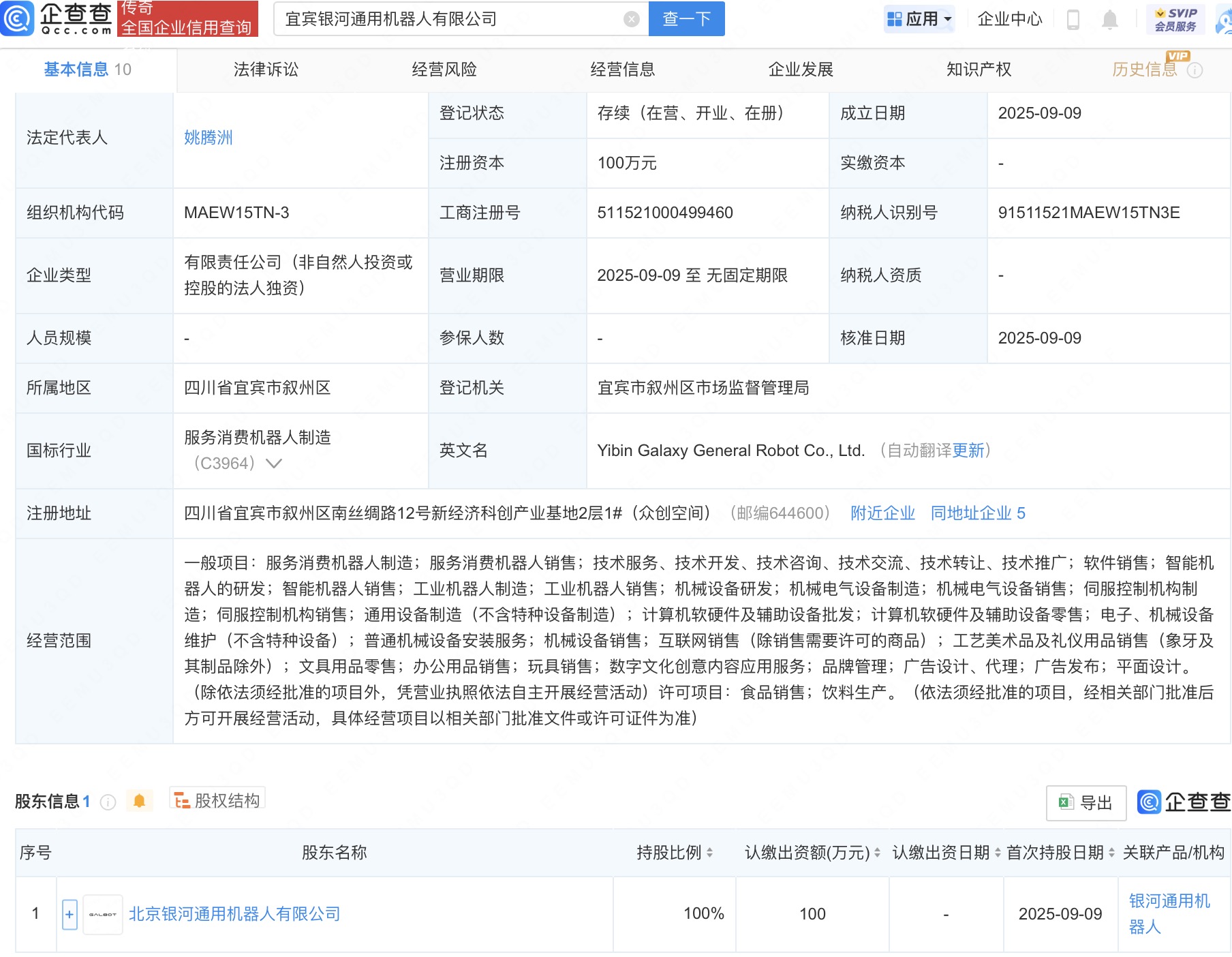Sort by 首次持股日期 column
Viewport: 1232px width, 957px height.
tap(1111, 853)
